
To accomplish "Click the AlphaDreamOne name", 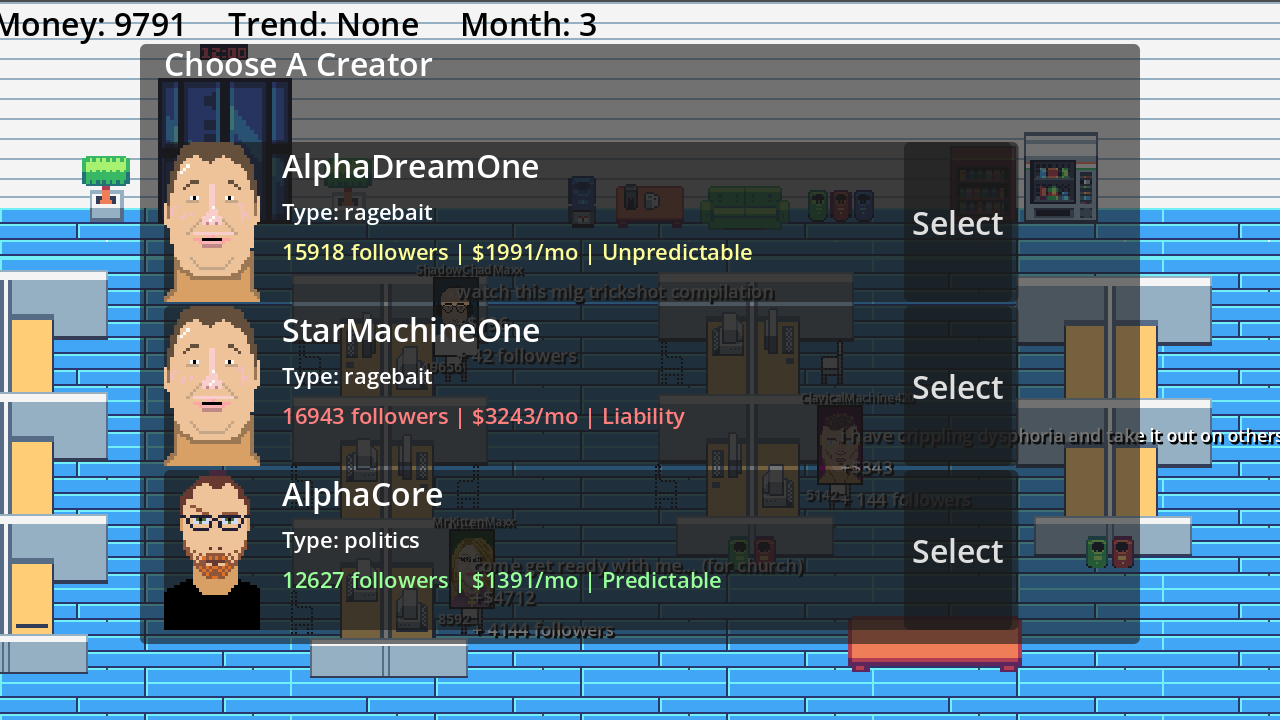I will 410,166.
